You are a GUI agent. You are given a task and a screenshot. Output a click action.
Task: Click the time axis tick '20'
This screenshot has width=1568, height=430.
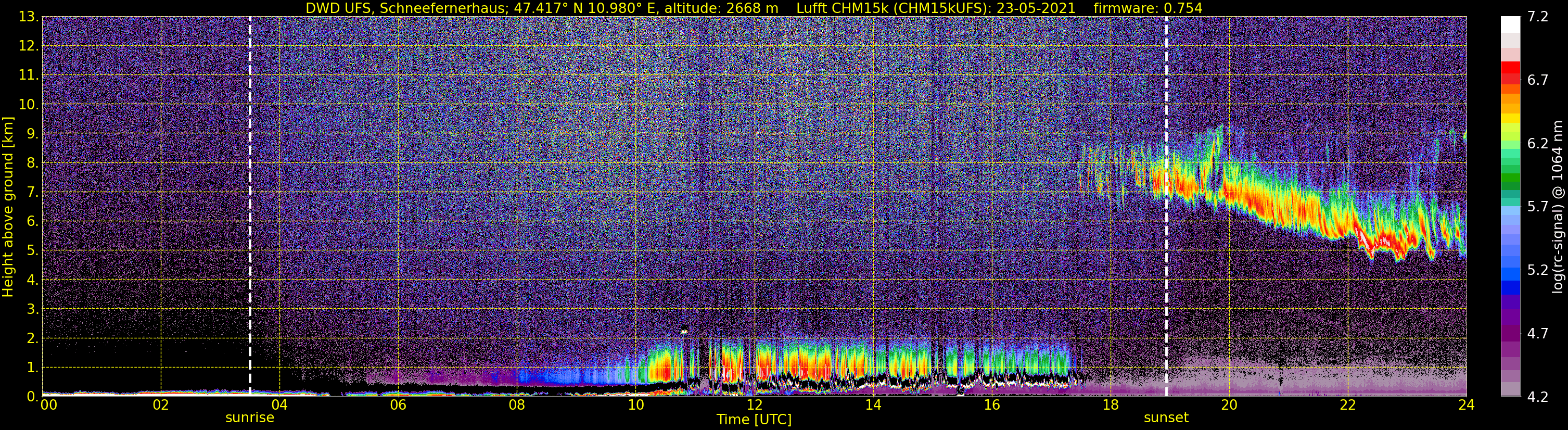point(1229,406)
